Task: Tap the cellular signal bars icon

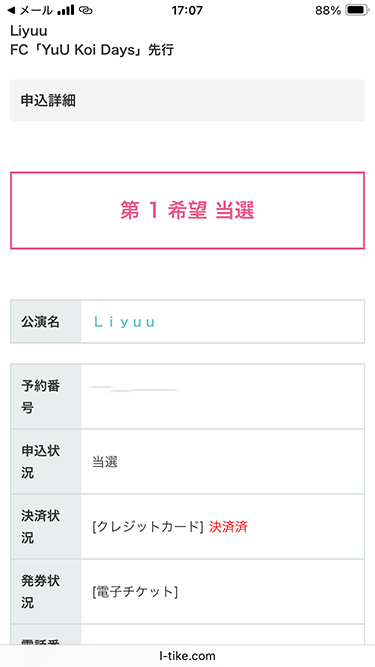Action: coord(65,10)
